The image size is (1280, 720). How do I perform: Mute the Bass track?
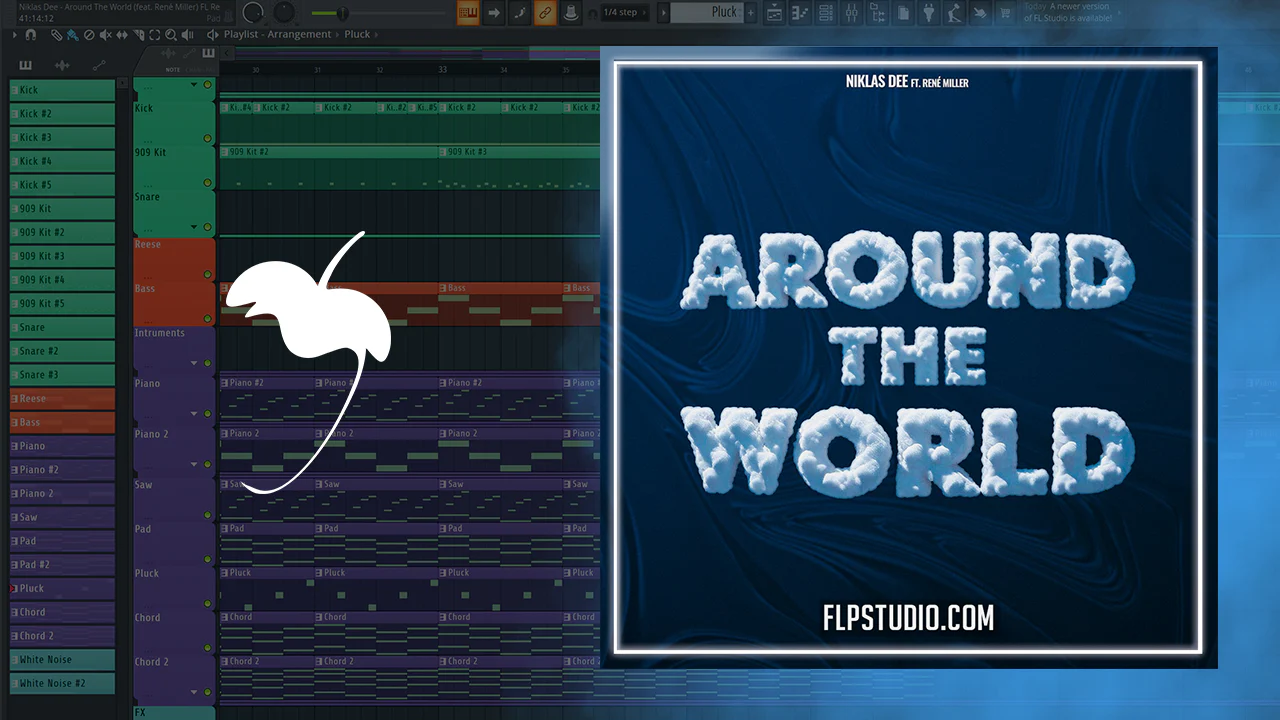point(207,318)
